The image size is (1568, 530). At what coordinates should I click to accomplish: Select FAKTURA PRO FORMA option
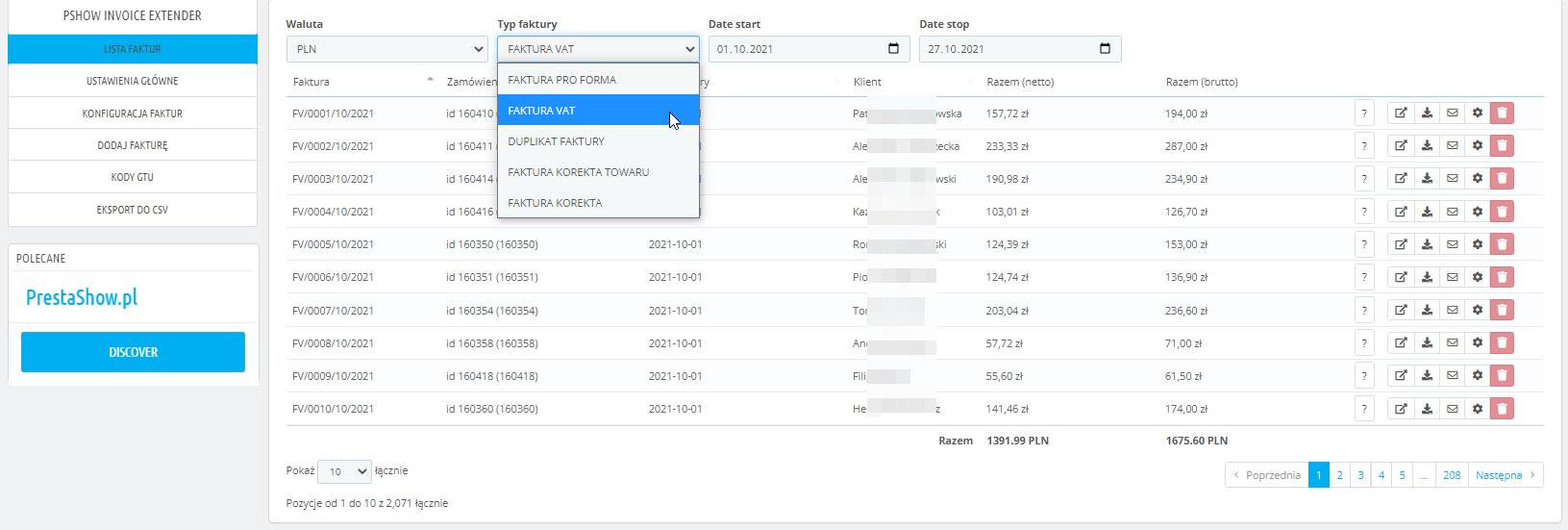[598, 80]
